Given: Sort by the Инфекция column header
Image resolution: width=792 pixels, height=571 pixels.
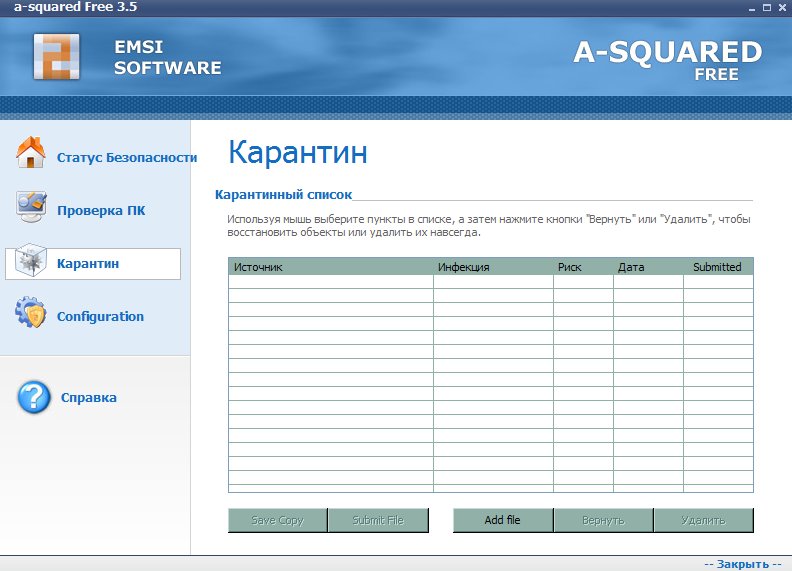Looking at the screenshot, I should [493, 267].
